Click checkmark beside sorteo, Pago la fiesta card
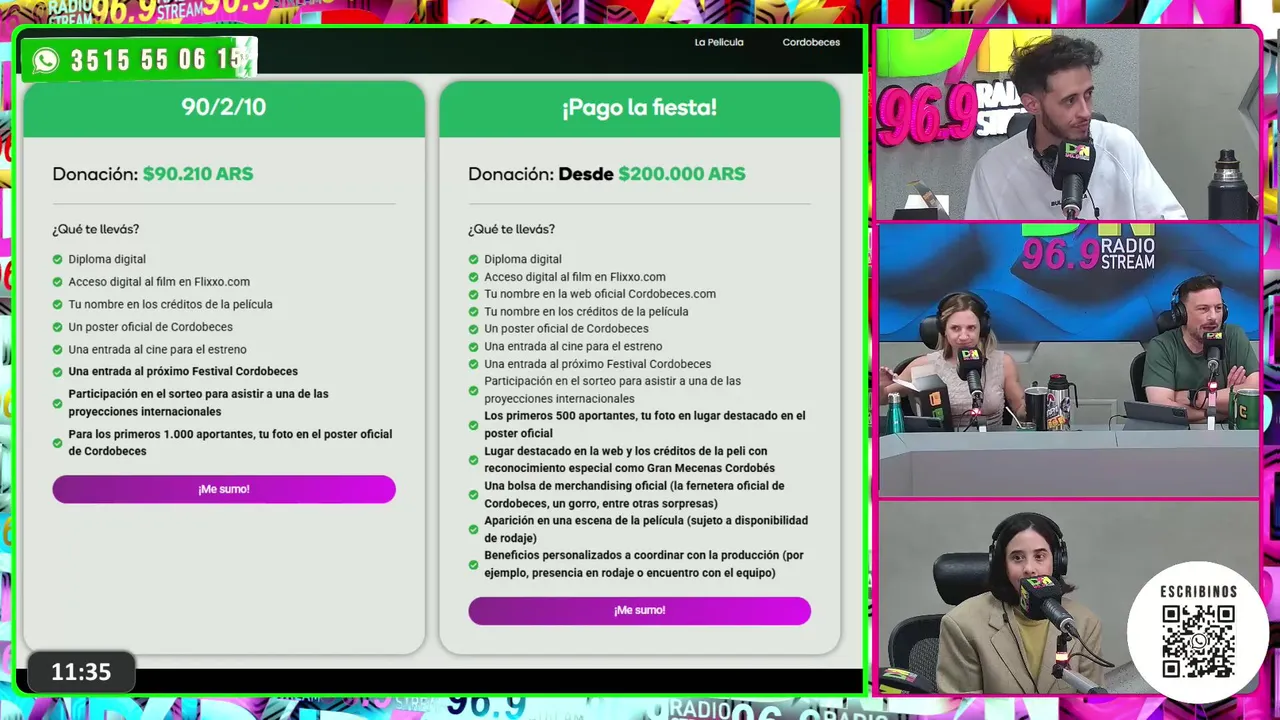The width and height of the screenshot is (1280, 720). click(x=474, y=390)
